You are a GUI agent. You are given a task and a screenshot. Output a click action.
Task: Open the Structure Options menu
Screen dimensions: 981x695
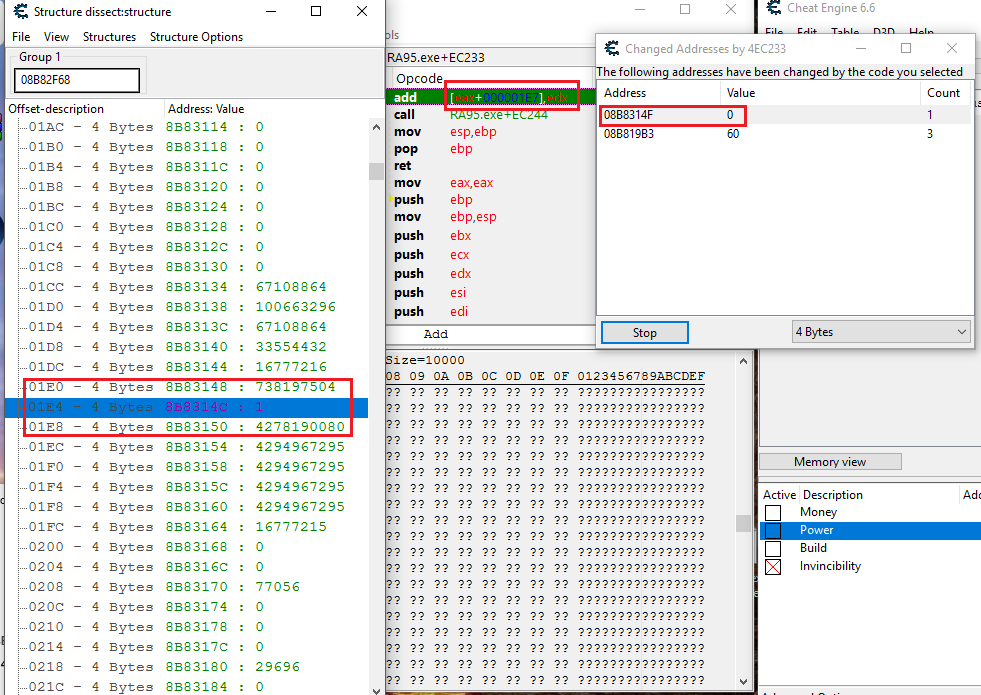(196, 37)
